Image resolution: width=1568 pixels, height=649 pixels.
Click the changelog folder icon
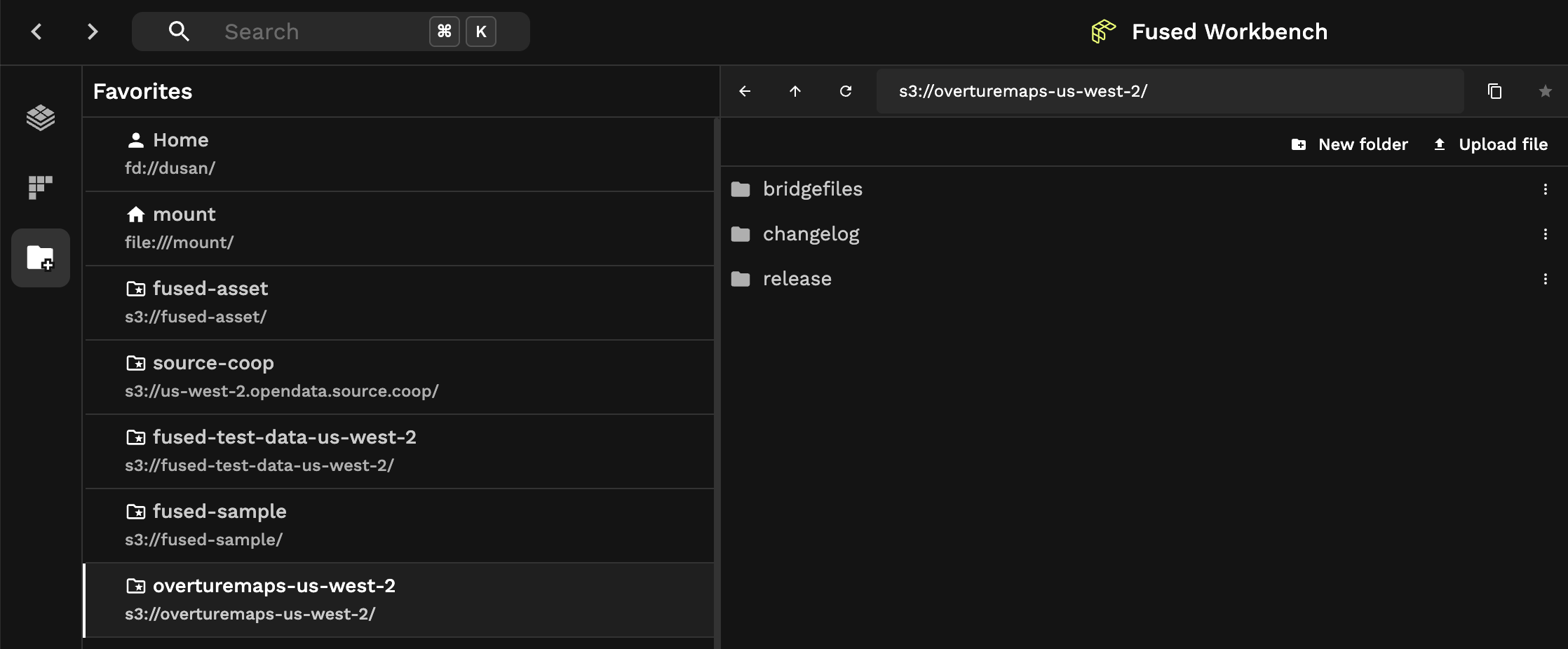pos(741,234)
